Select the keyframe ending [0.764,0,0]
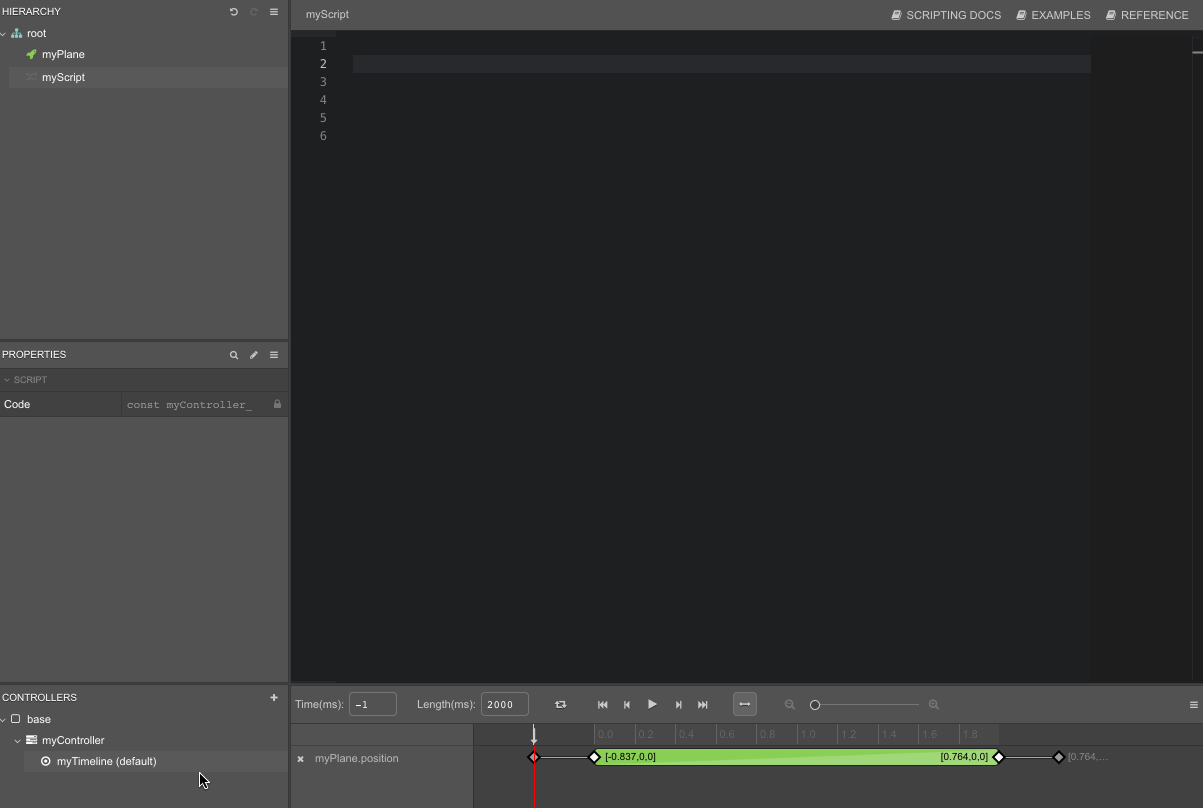 [998, 757]
